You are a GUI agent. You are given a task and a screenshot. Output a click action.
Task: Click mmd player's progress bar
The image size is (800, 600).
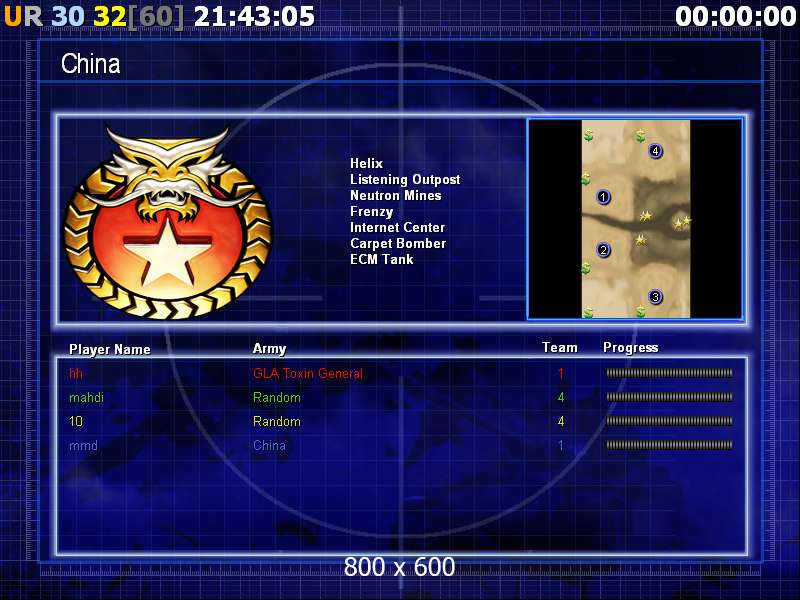pyautogui.click(x=669, y=445)
